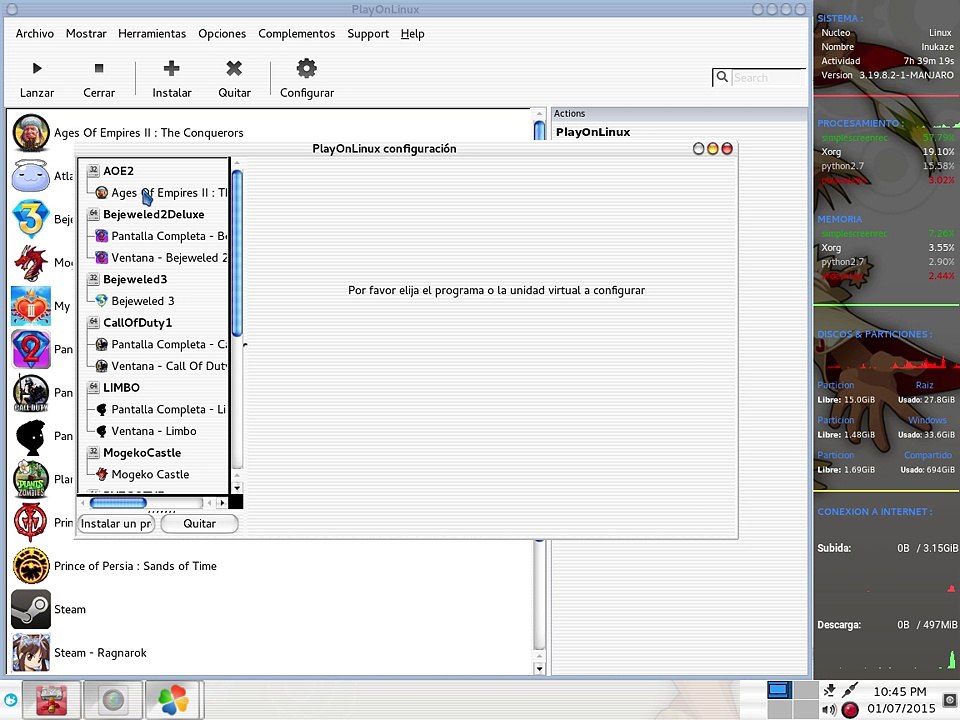Click the volume speaker tray icon
Image resolution: width=960 pixels, height=720 pixels.
point(829,710)
